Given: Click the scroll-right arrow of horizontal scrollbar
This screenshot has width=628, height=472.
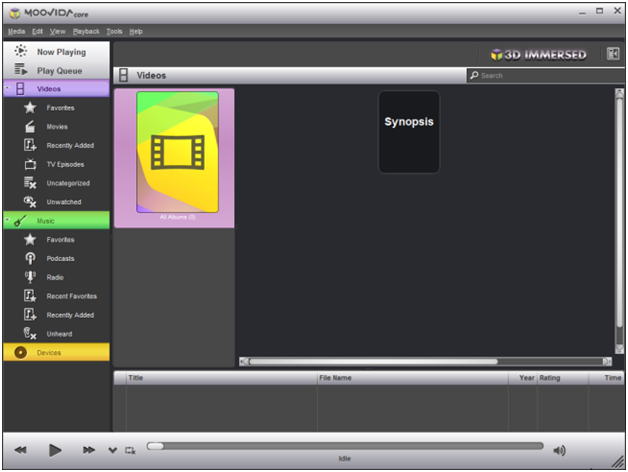Looking at the screenshot, I should (x=607, y=361).
